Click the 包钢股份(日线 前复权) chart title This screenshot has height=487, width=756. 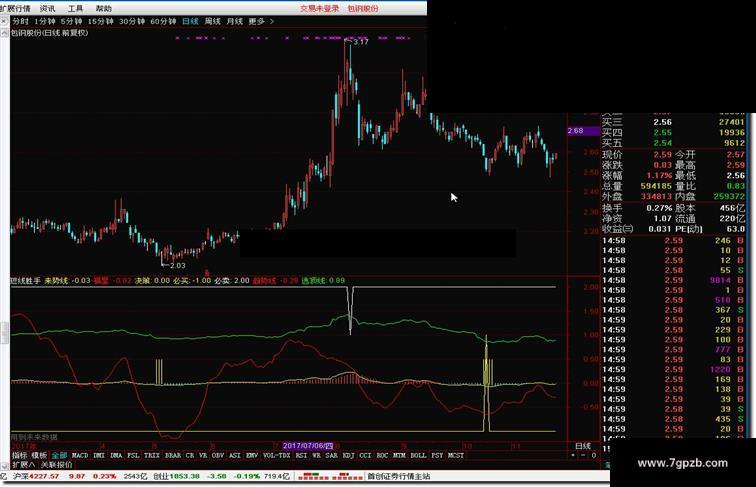(x=50, y=33)
